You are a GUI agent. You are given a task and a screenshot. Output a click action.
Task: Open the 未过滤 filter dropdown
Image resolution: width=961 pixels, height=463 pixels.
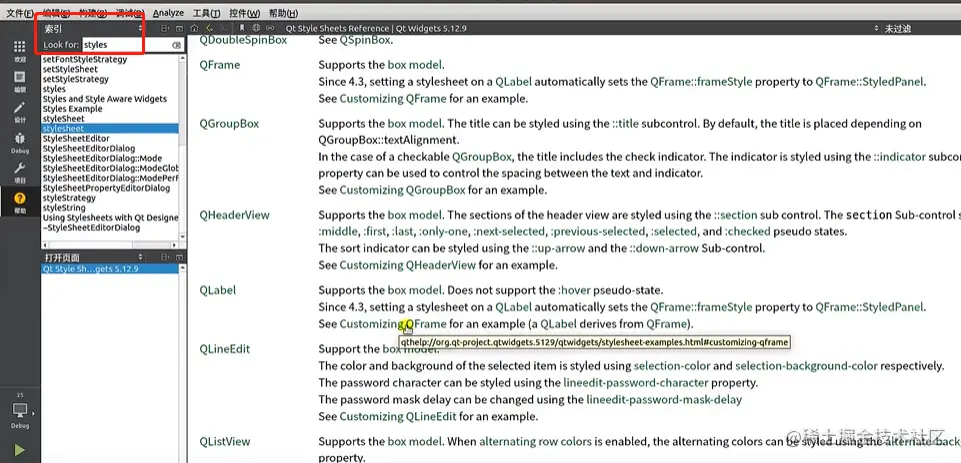point(919,28)
